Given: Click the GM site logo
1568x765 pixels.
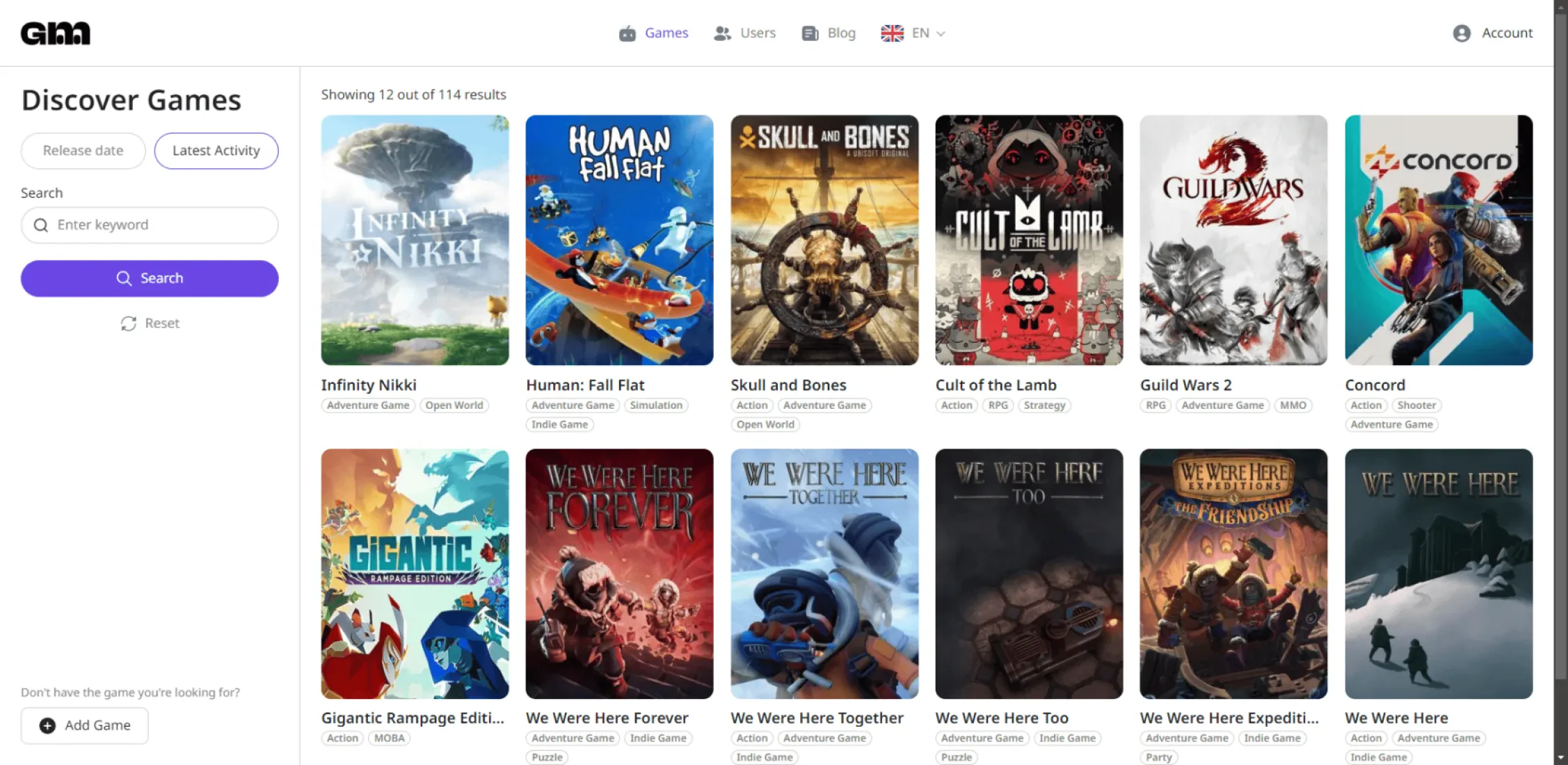Looking at the screenshot, I should [x=56, y=33].
